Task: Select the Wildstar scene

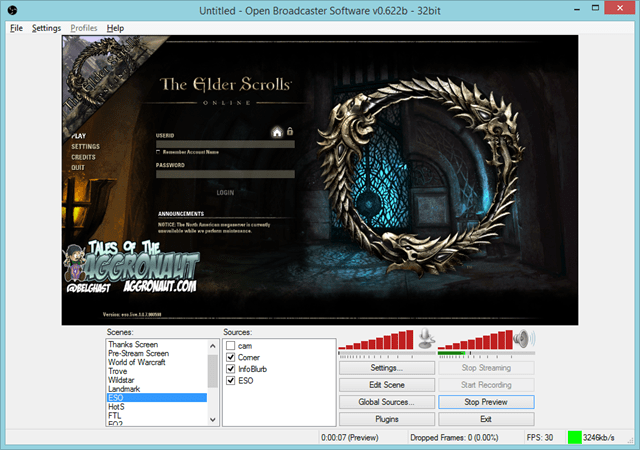Action: point(157,380)
